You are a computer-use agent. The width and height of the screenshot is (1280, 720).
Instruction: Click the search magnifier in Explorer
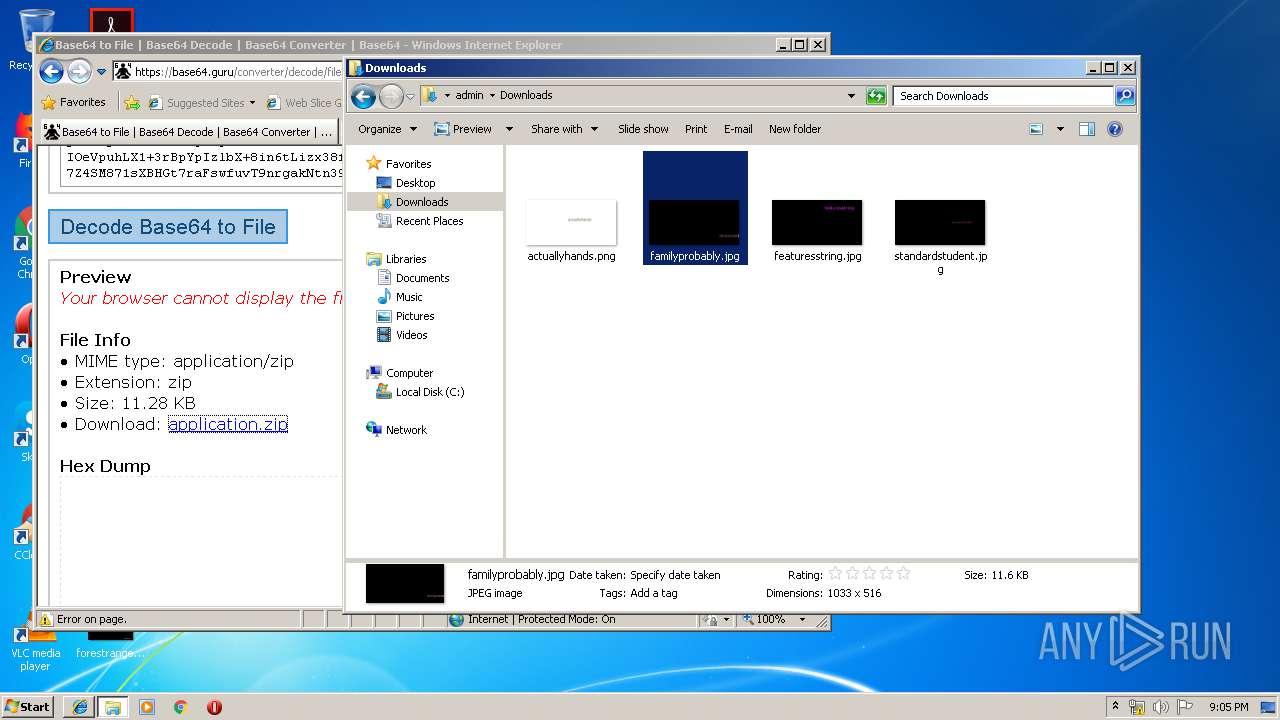click(1125, 96)
